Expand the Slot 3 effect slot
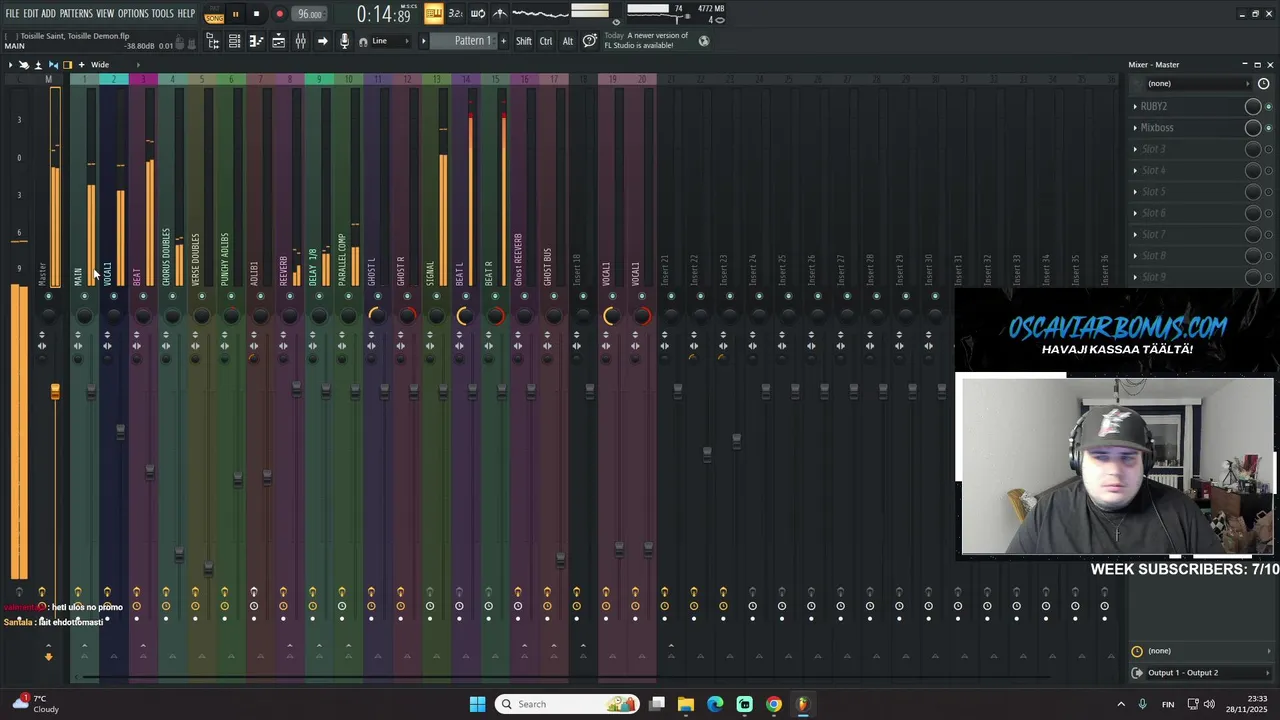 (x=1135, y=149)
